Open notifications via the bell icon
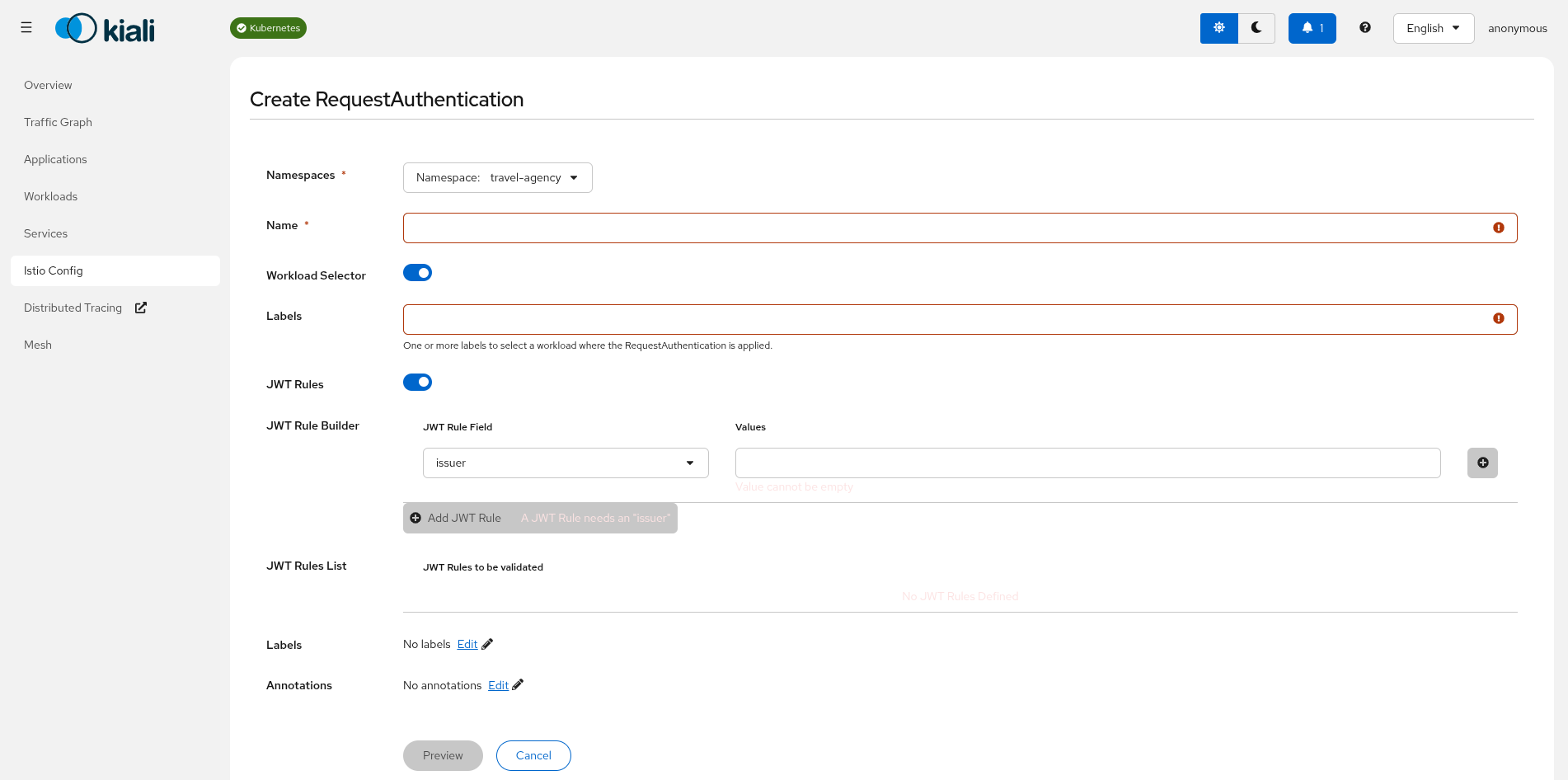 [x=1312, y=27]
